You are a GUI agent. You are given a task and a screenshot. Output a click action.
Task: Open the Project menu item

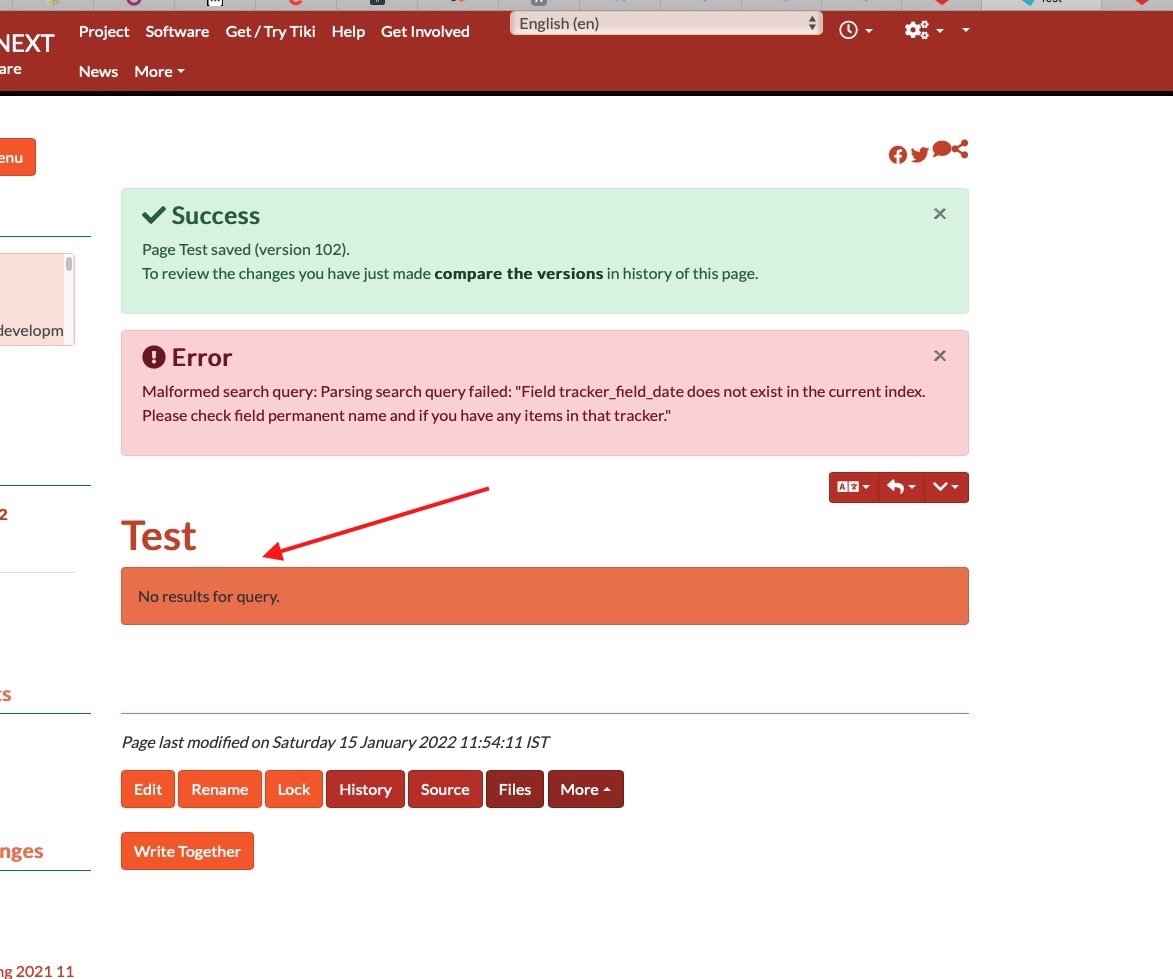tap(104, 31)
